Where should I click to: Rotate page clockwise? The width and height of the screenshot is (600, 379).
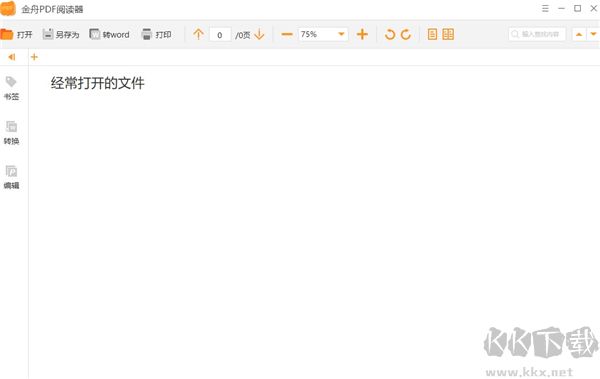406,34
